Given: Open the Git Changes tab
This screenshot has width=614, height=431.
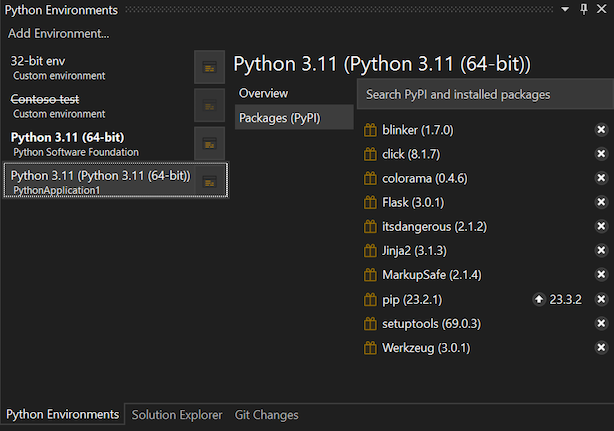Looking at the screenshot, I should pyautogui.click(x=266, y=415).
